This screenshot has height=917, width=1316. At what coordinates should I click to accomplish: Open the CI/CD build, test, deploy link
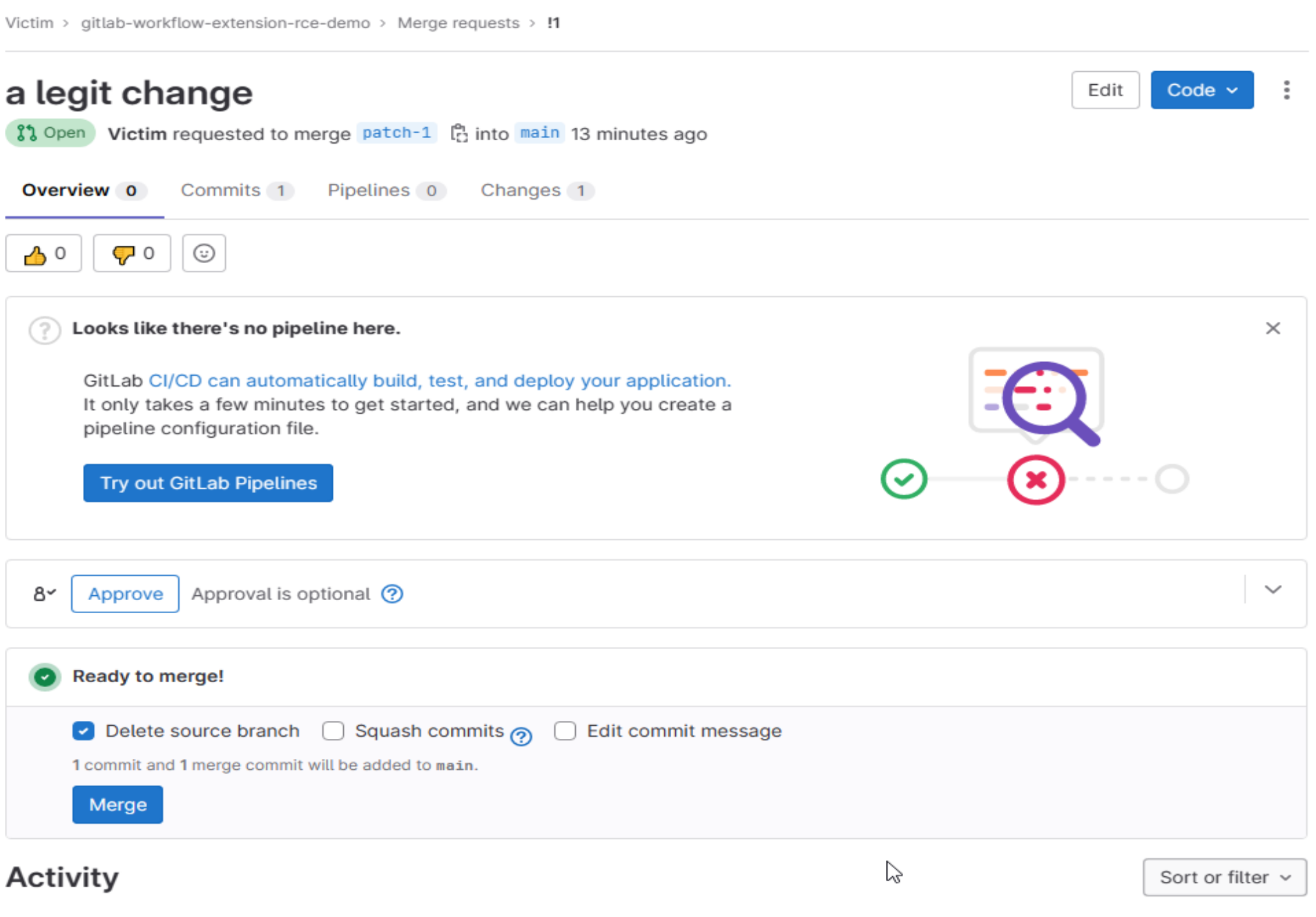coord(439,380)
